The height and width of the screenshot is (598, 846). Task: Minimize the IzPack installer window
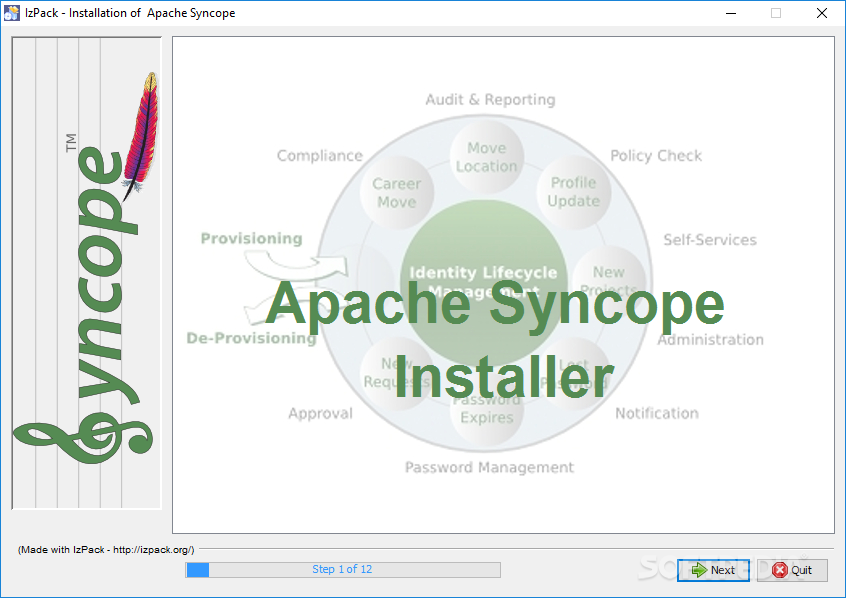coord(731,13)
